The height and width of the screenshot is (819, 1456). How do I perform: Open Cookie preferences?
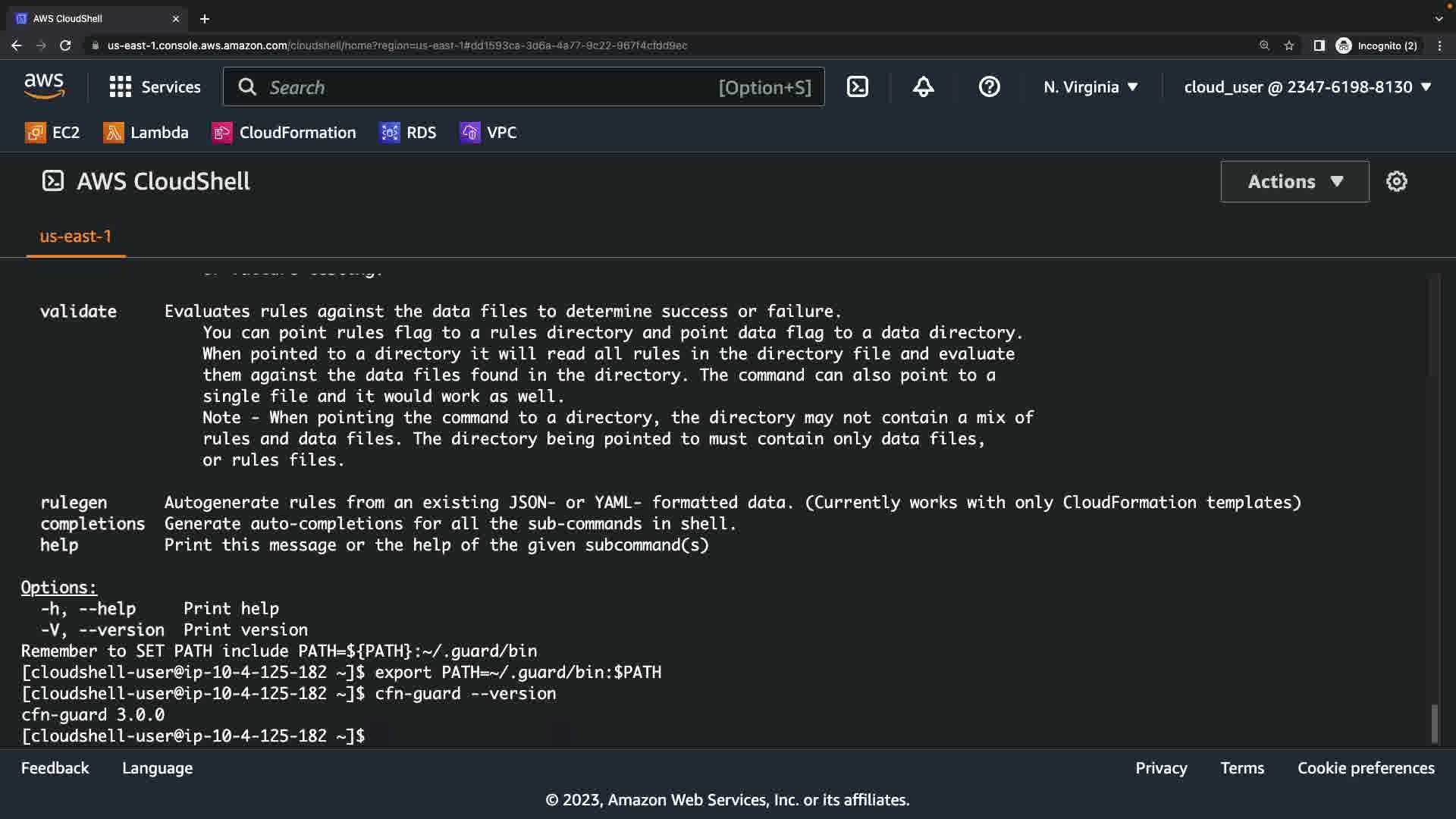tap(1365, 768)
